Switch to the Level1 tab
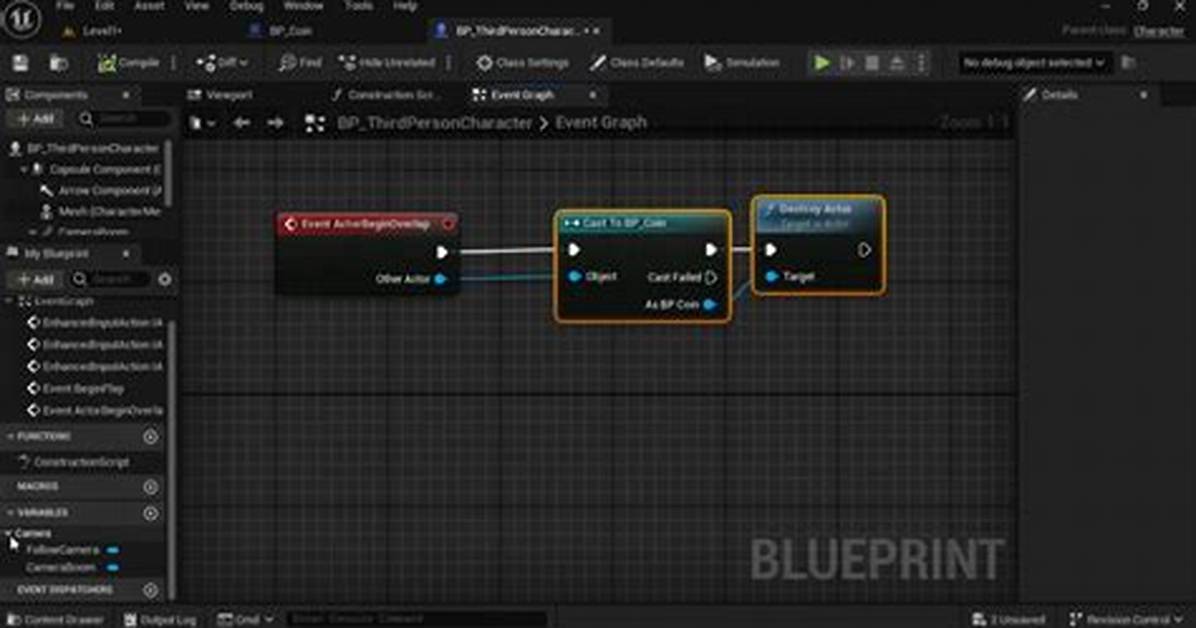Screen dimensions: 1196x628 click(x=101, y=31)
